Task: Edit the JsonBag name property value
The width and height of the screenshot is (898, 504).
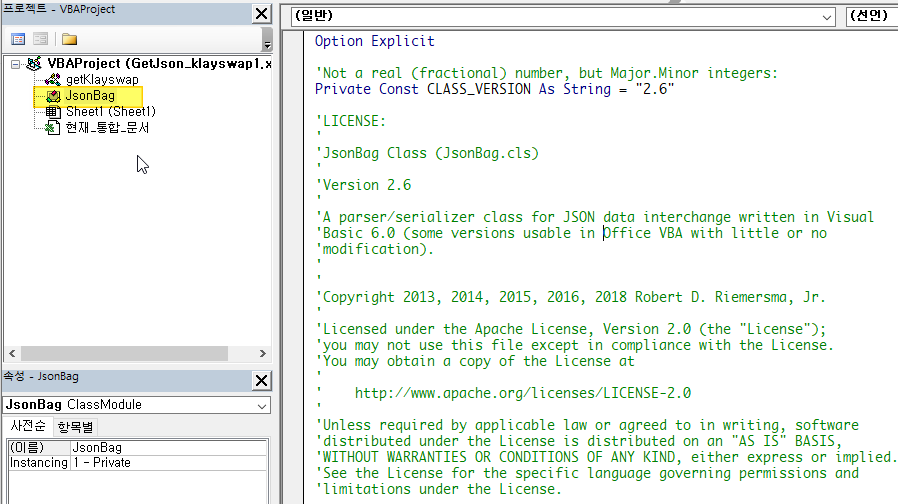Action: tap(168, 447)
